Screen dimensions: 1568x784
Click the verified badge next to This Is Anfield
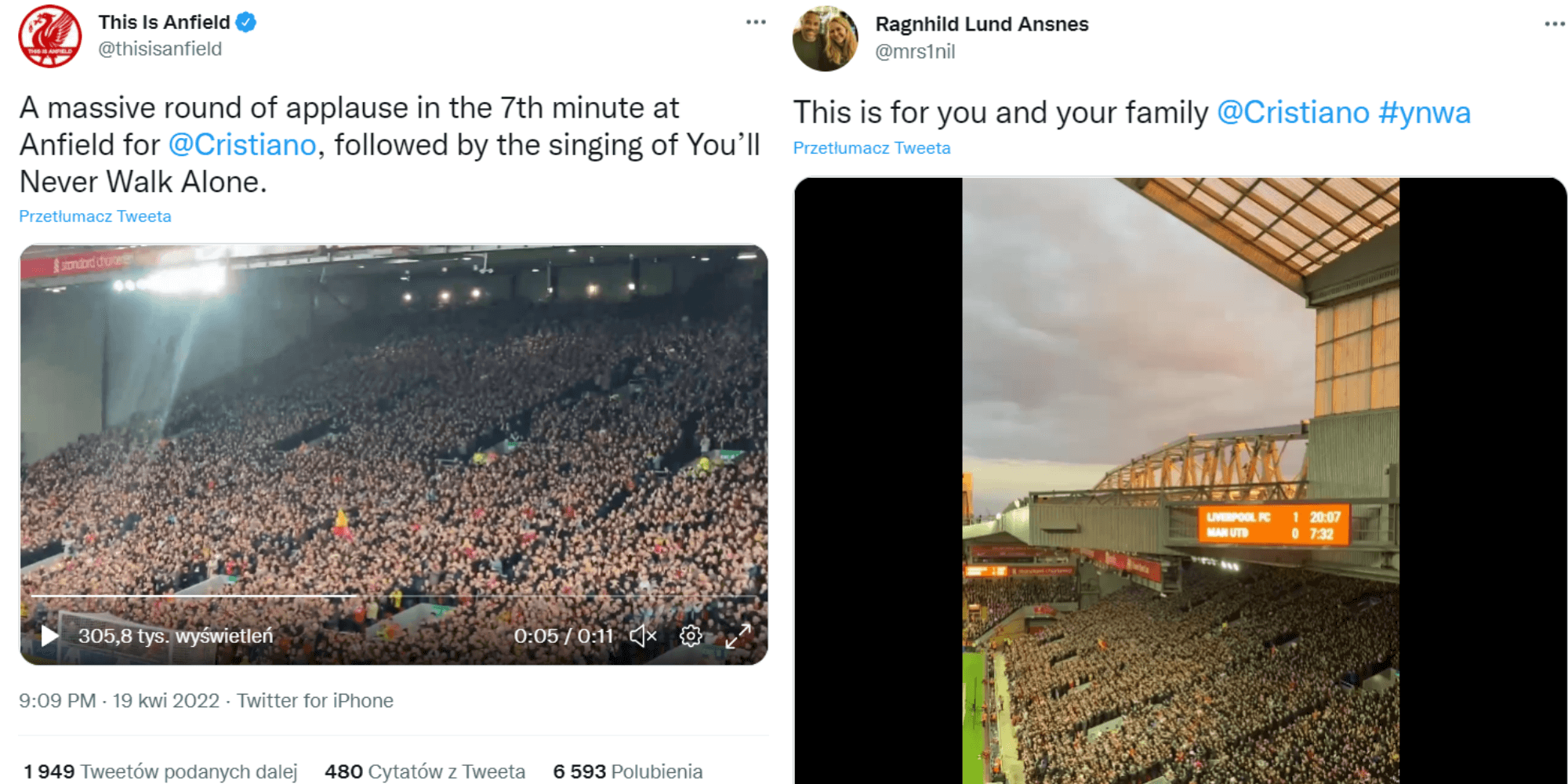pyautogui.click(x=246, y=22)
